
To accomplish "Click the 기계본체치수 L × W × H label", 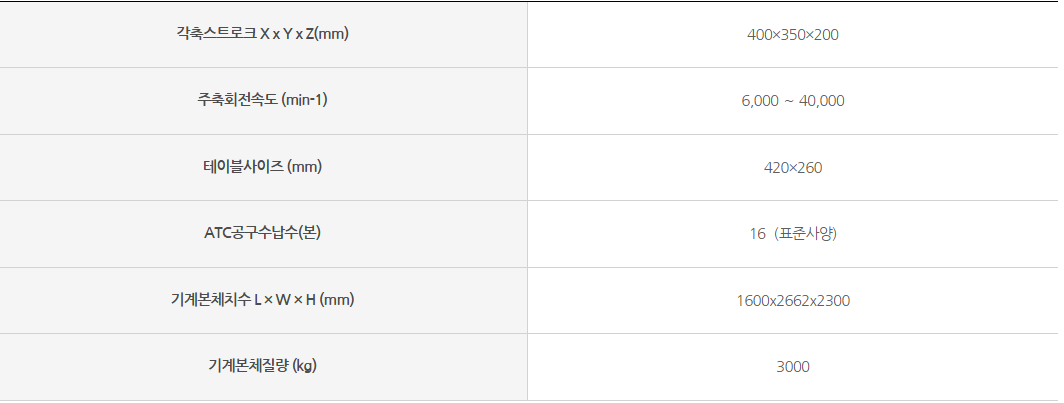I will [x=262, y=299].
